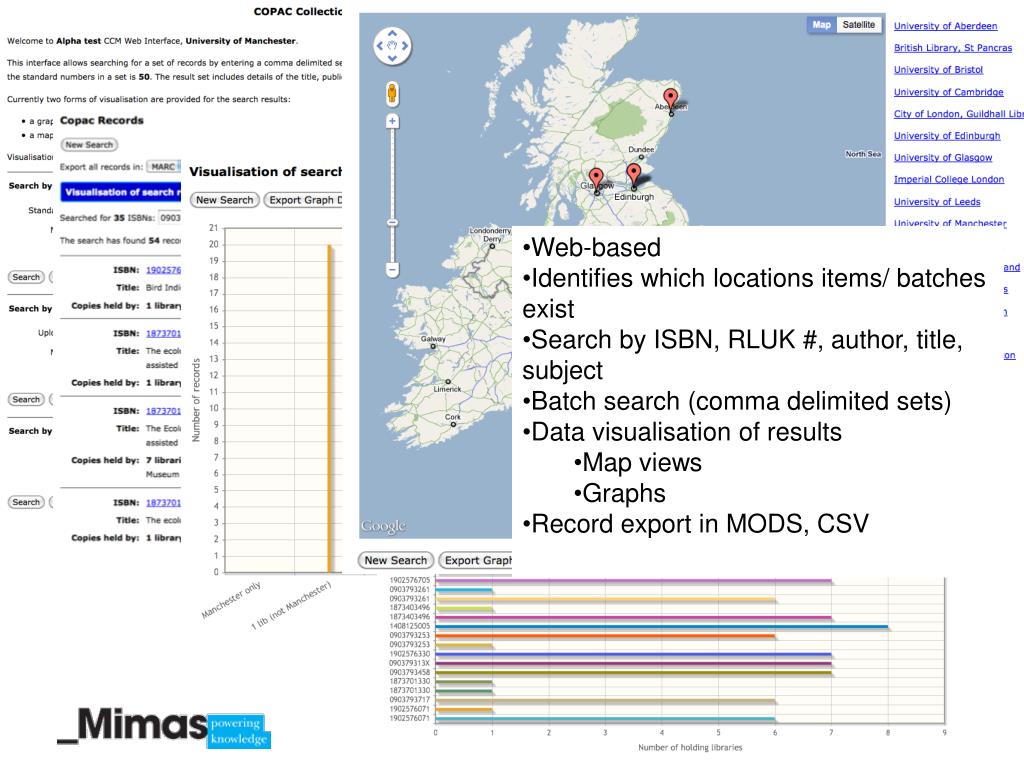
Task: Click New Search below the map
Action: (x=396, y=560)
